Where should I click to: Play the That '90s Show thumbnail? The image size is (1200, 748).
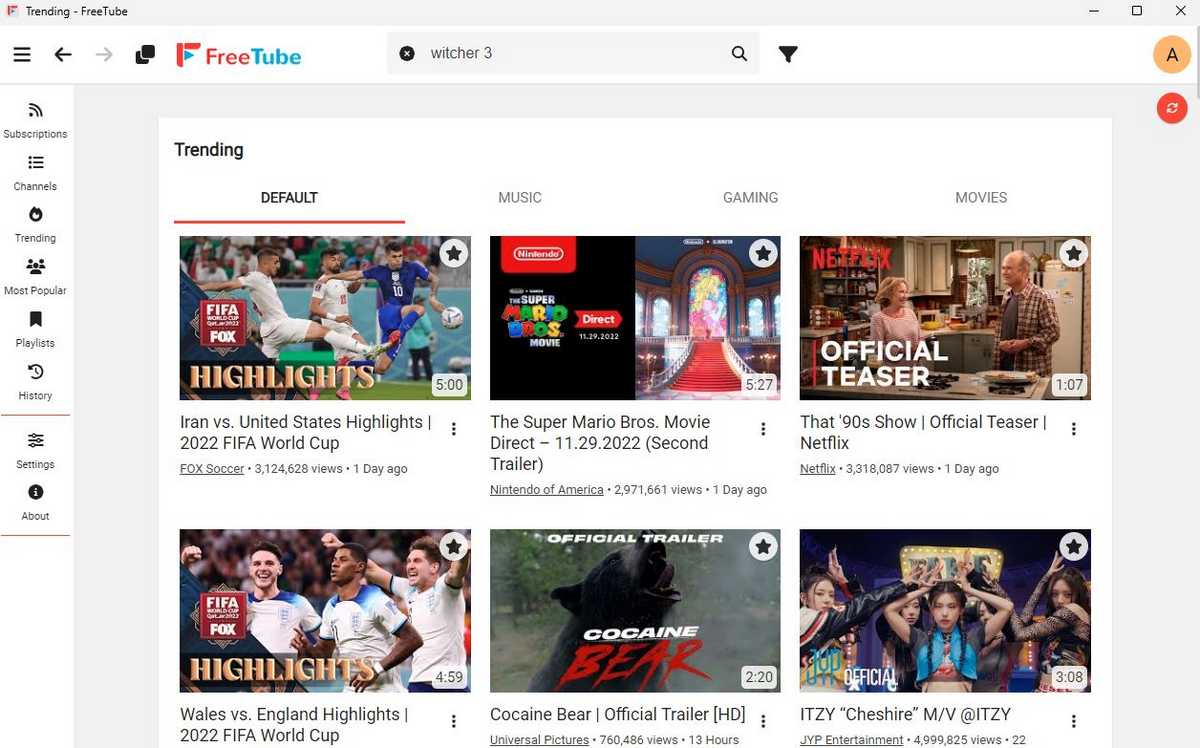point(945,318)
